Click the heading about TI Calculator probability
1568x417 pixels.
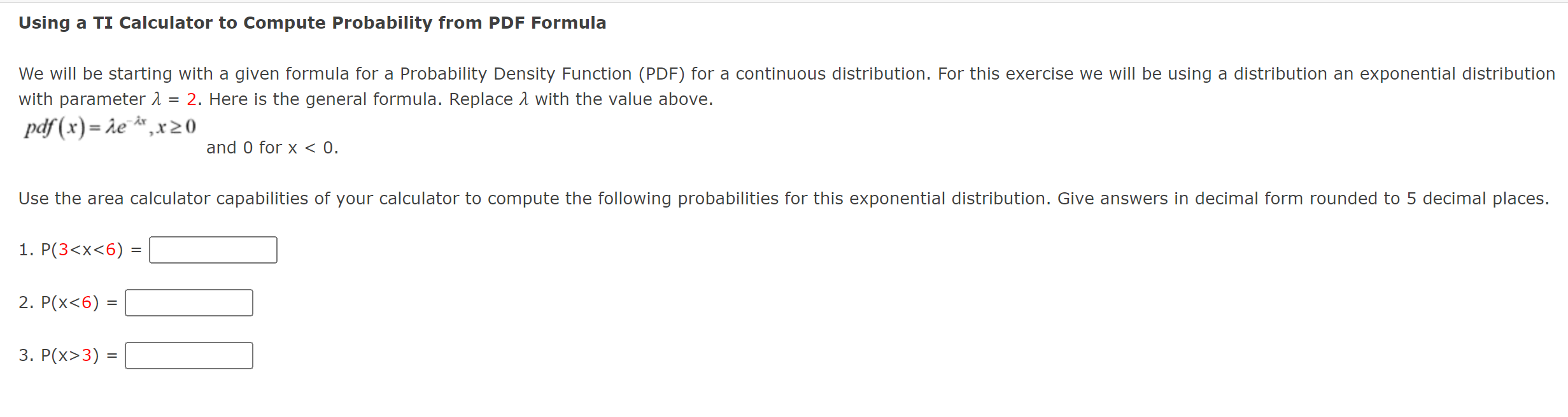311,22
